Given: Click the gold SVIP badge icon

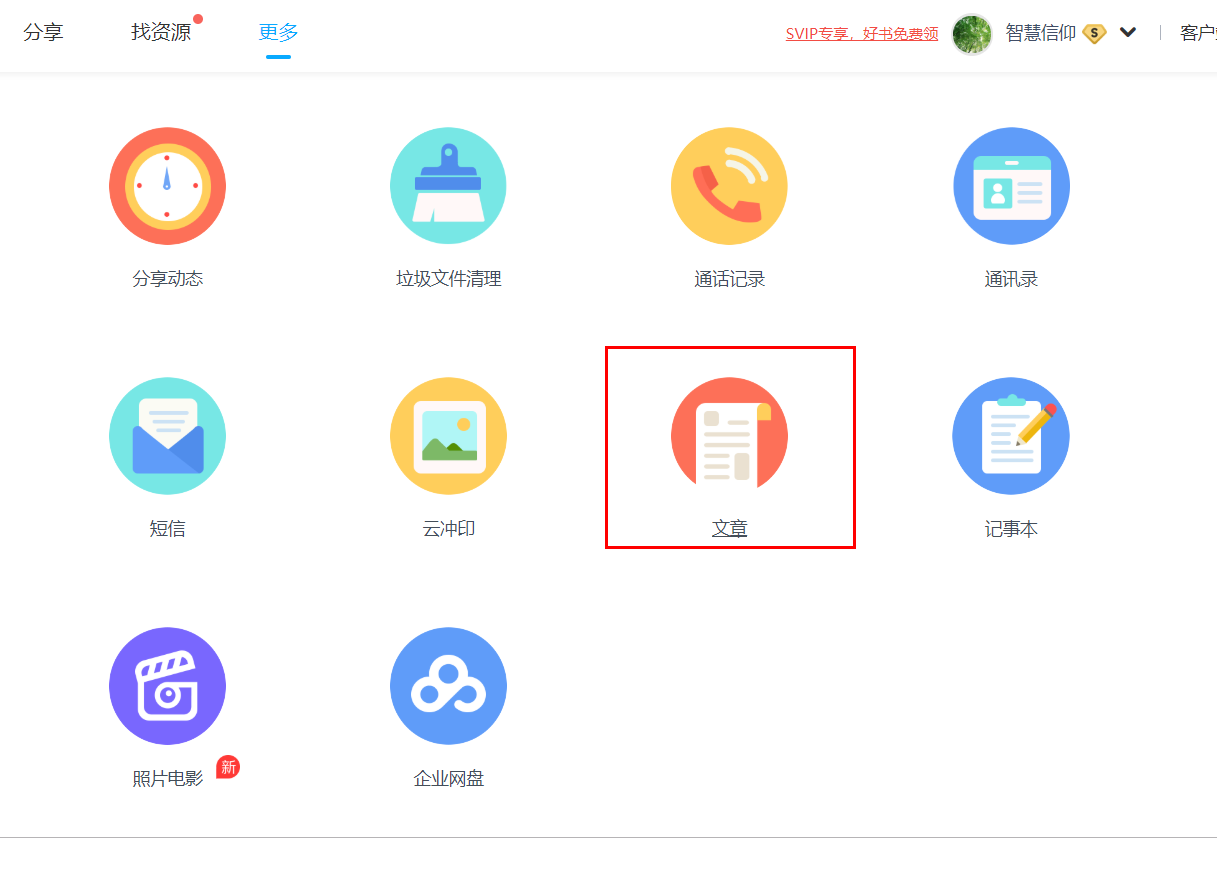Looking at the screenshot, I should coord(1095,34).
